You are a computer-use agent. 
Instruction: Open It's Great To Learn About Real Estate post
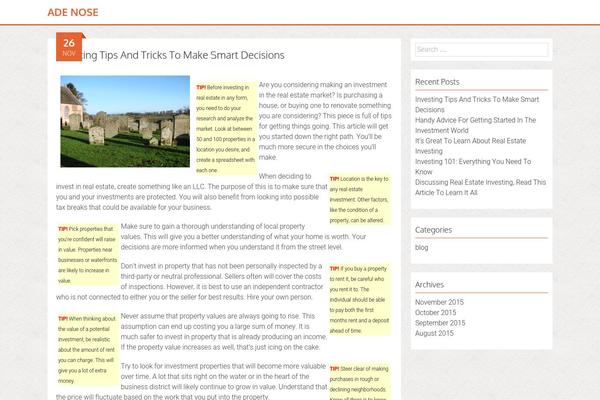(x=470, y=146)
